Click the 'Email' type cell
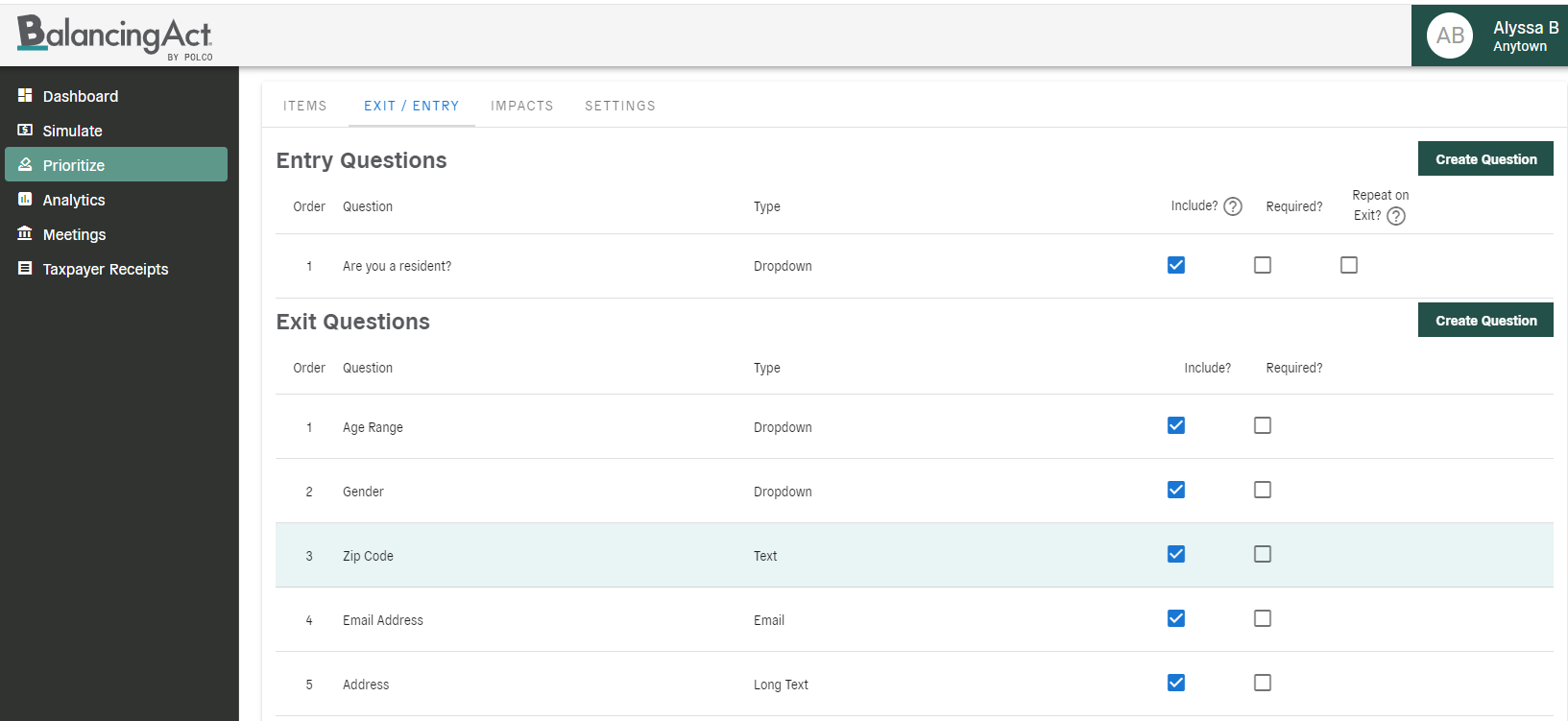This screenshot has height=721, width=1568. coord(769,620)
